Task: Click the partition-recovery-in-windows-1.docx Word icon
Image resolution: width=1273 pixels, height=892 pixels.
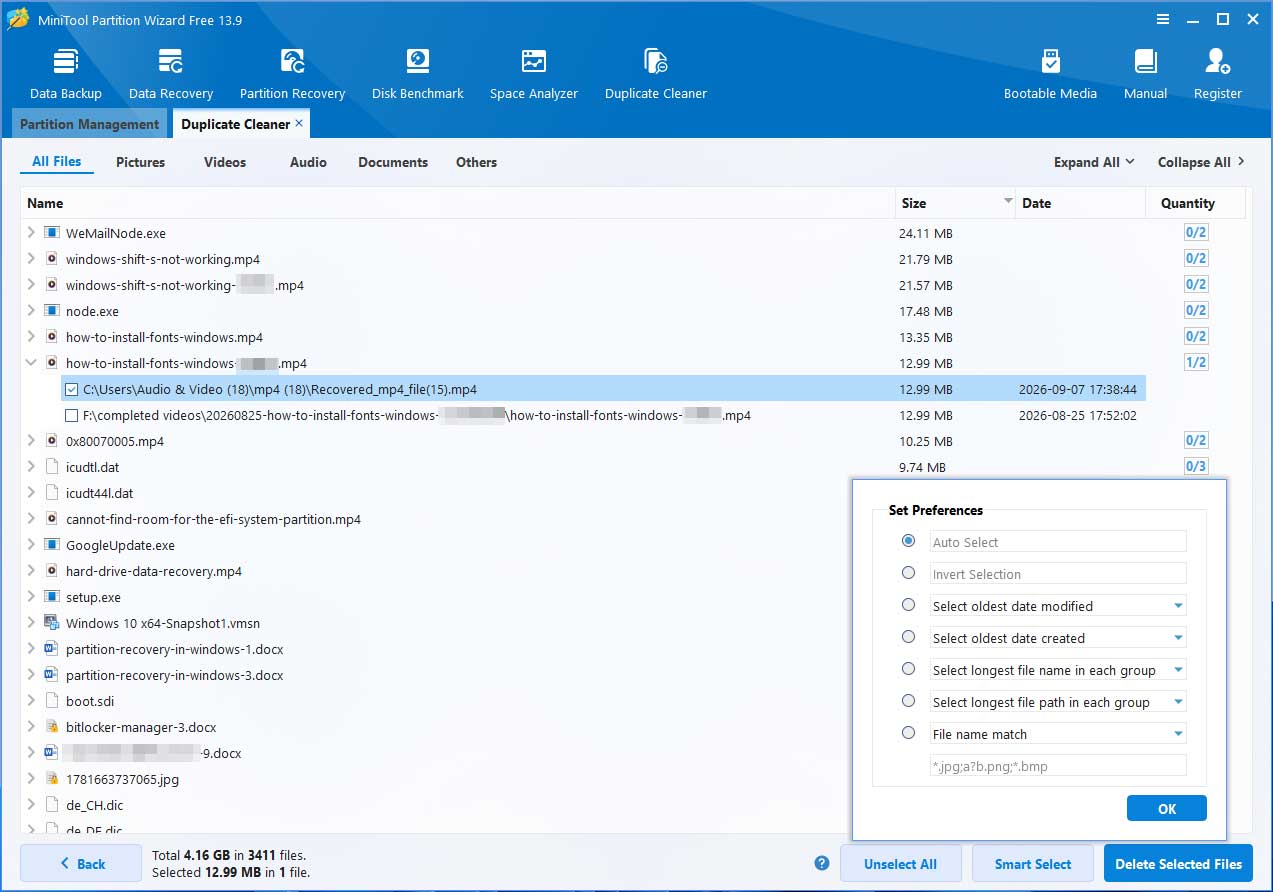Action: click(52, 649)
